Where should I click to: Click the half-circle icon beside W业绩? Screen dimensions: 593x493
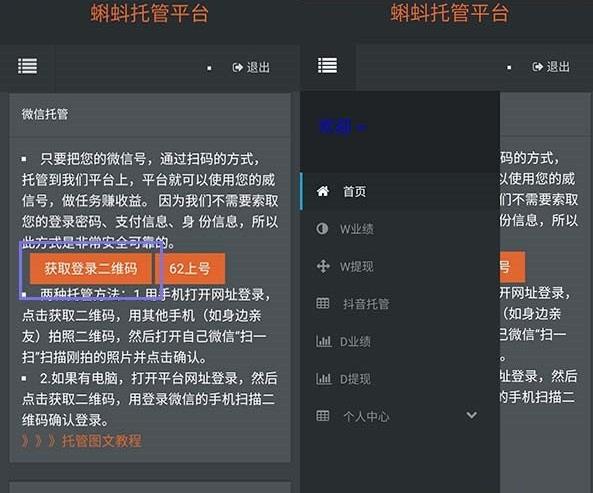click(x=322, y=228)
